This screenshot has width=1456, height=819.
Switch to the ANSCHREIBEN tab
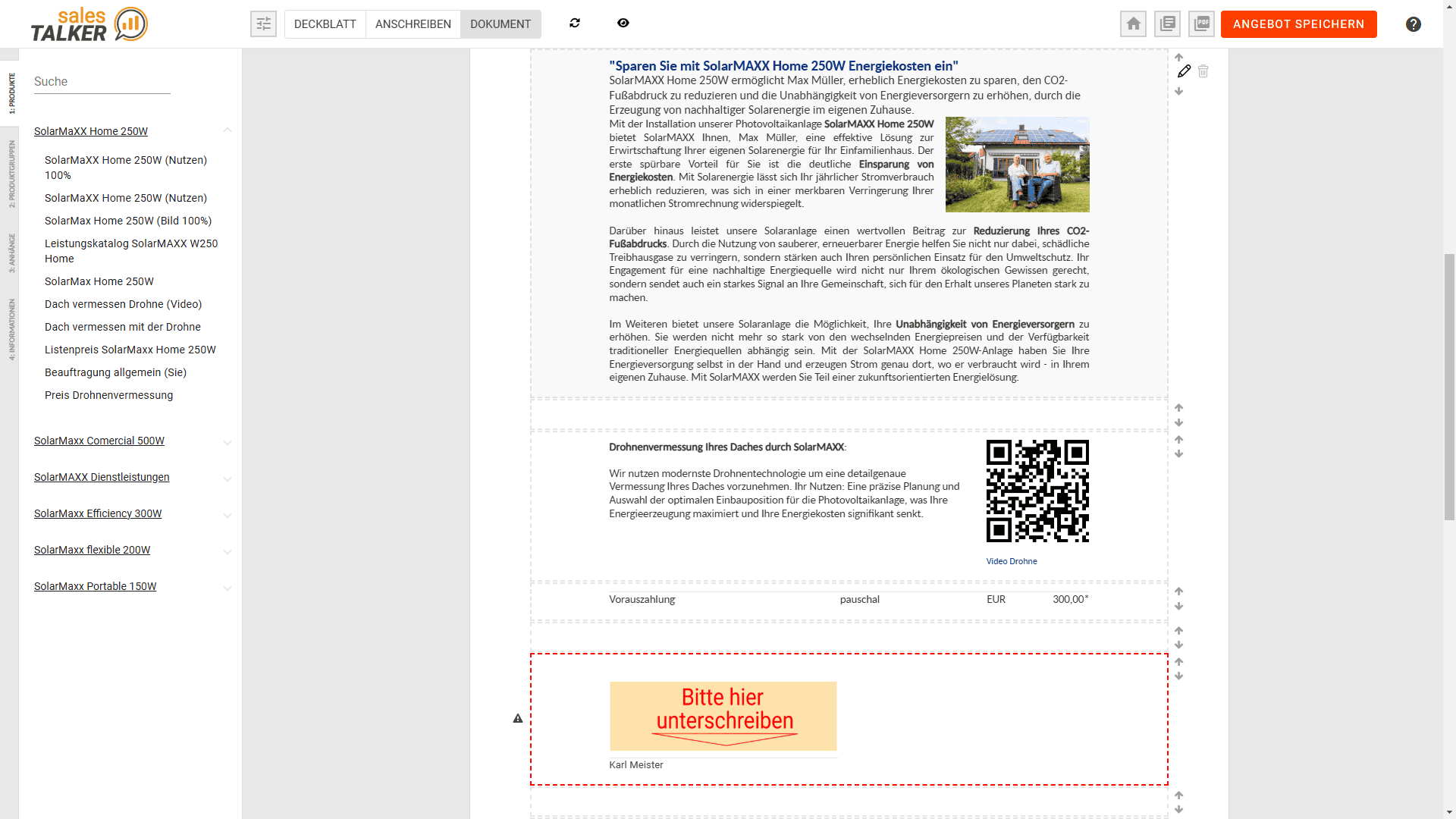413,24
